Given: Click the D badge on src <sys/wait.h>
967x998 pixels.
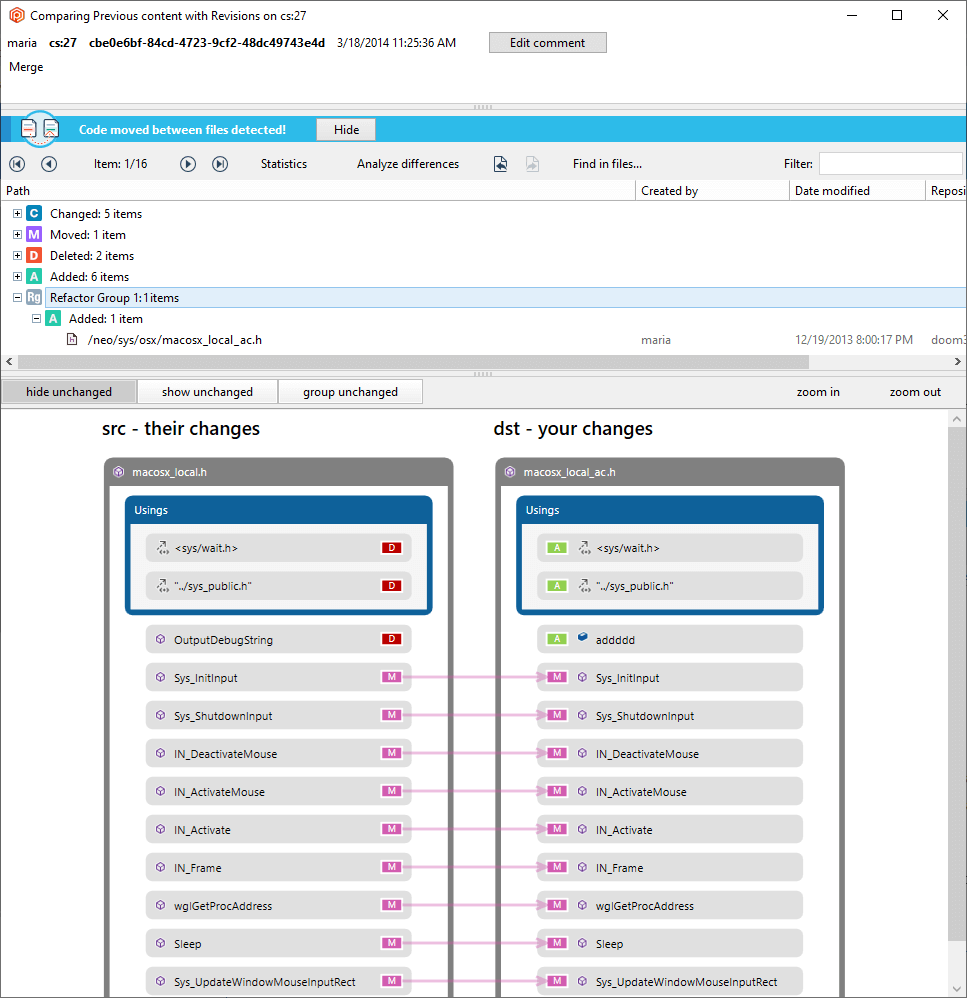Looking at the screenshot, I should (x=392, y=547).
